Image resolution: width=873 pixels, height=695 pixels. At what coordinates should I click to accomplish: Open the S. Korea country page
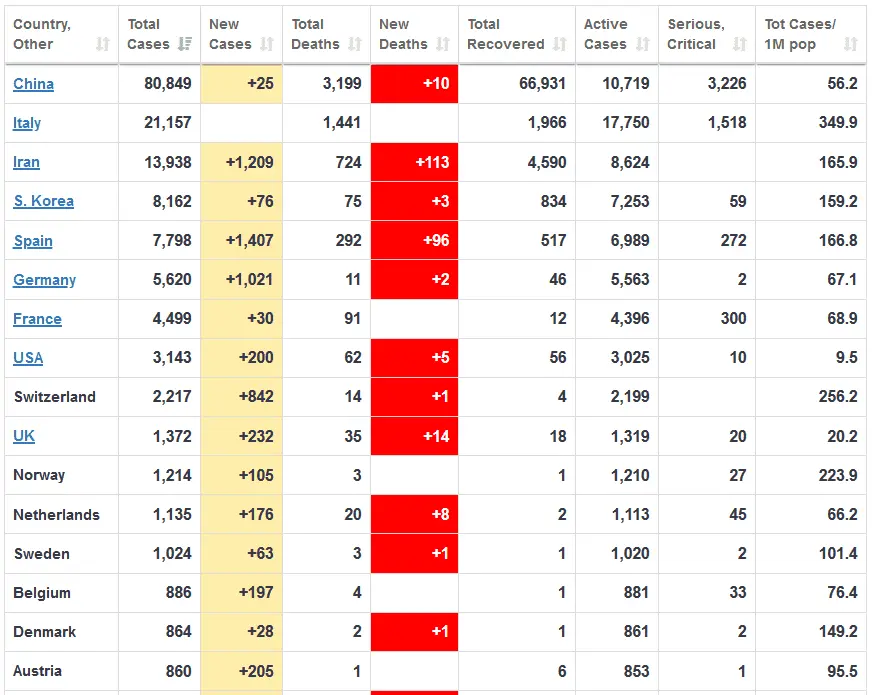point(43,201)
